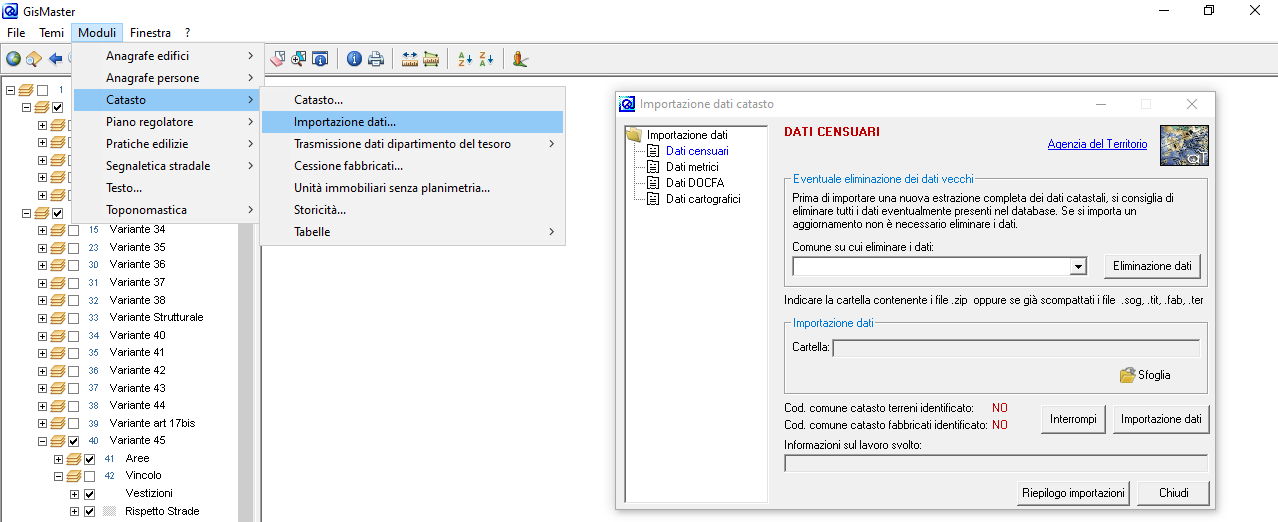The height and width of the screenshot is (522, 1278).
Task: Uncheck the Rispetto Strade checkbox
Action: pyautogui.click(x=90, y=512)
